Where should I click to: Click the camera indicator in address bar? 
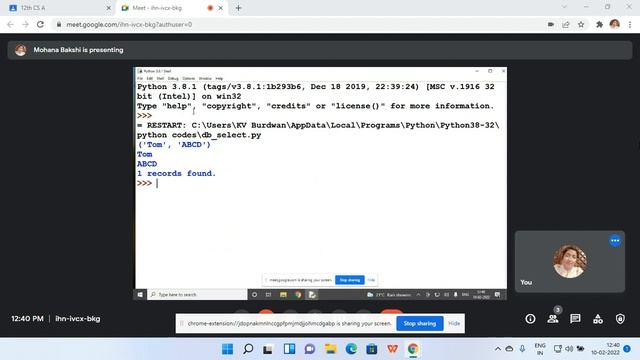point(551,24)
